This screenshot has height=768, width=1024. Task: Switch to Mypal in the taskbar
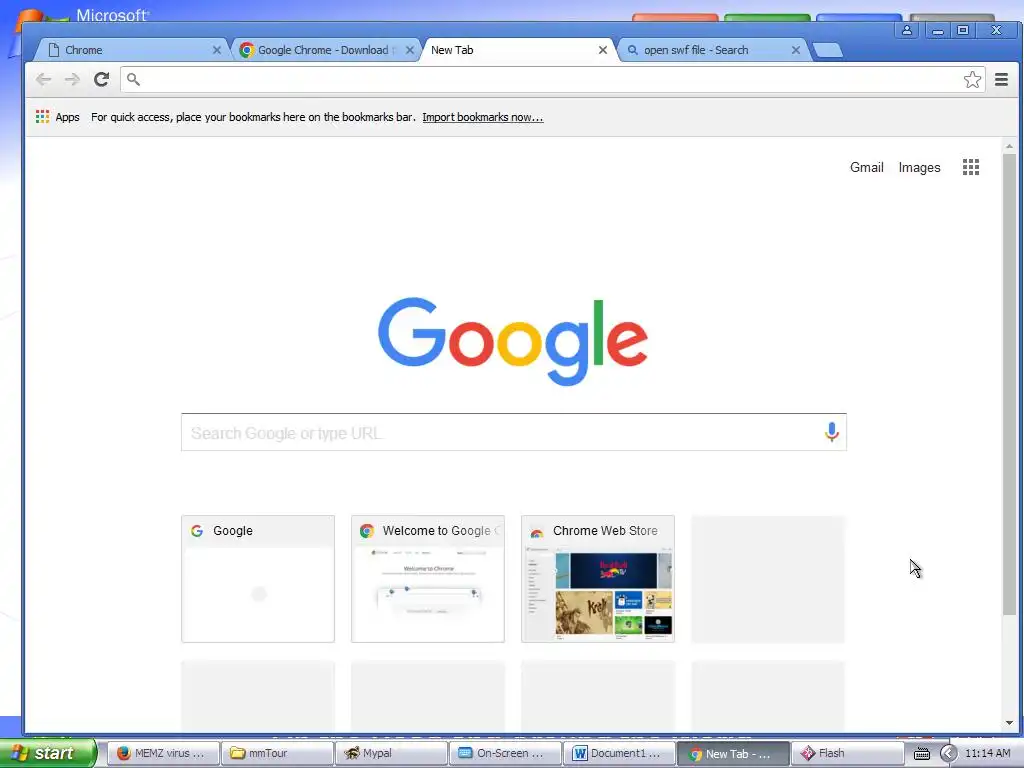point(391,754)
